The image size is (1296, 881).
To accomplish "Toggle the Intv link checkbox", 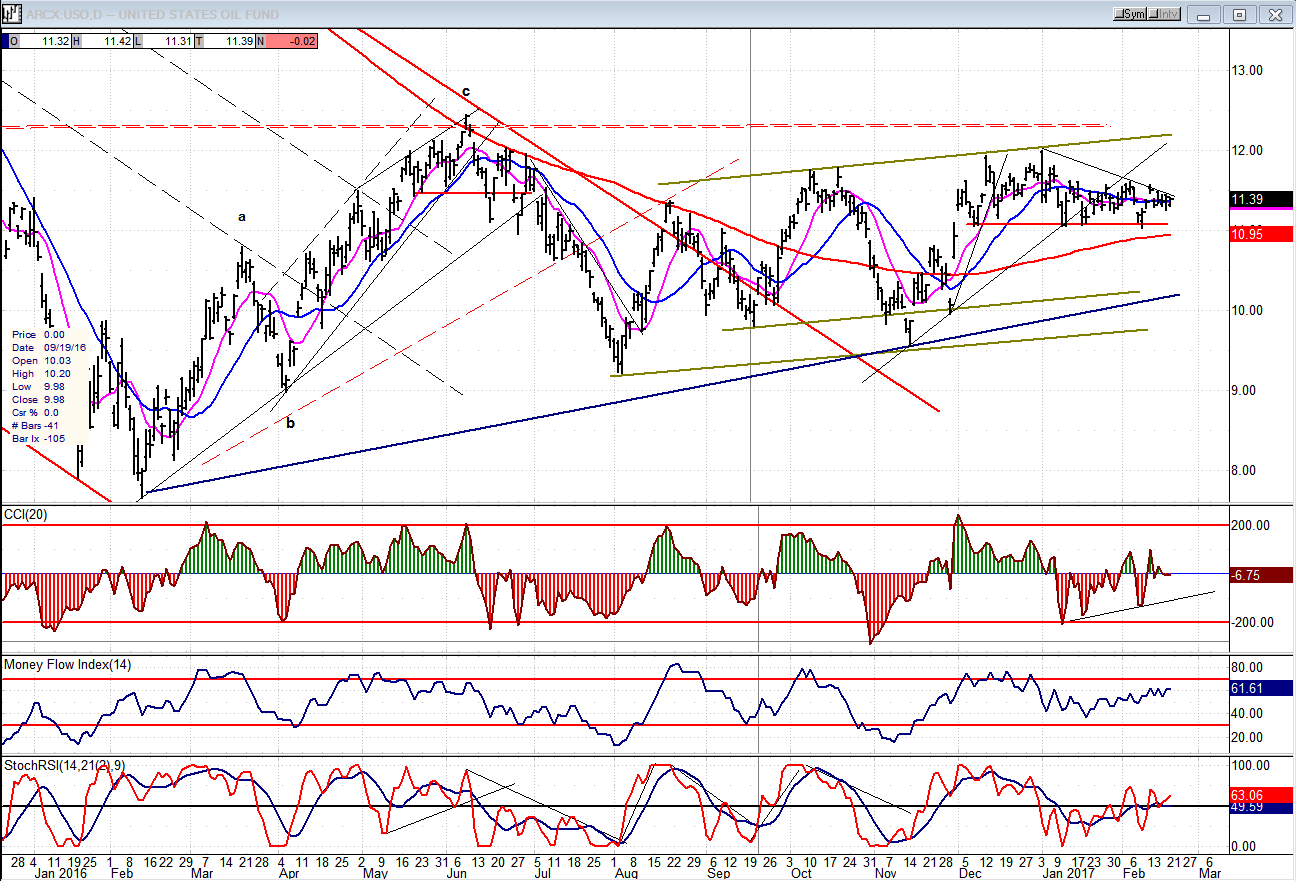I will coord(1165,14).
